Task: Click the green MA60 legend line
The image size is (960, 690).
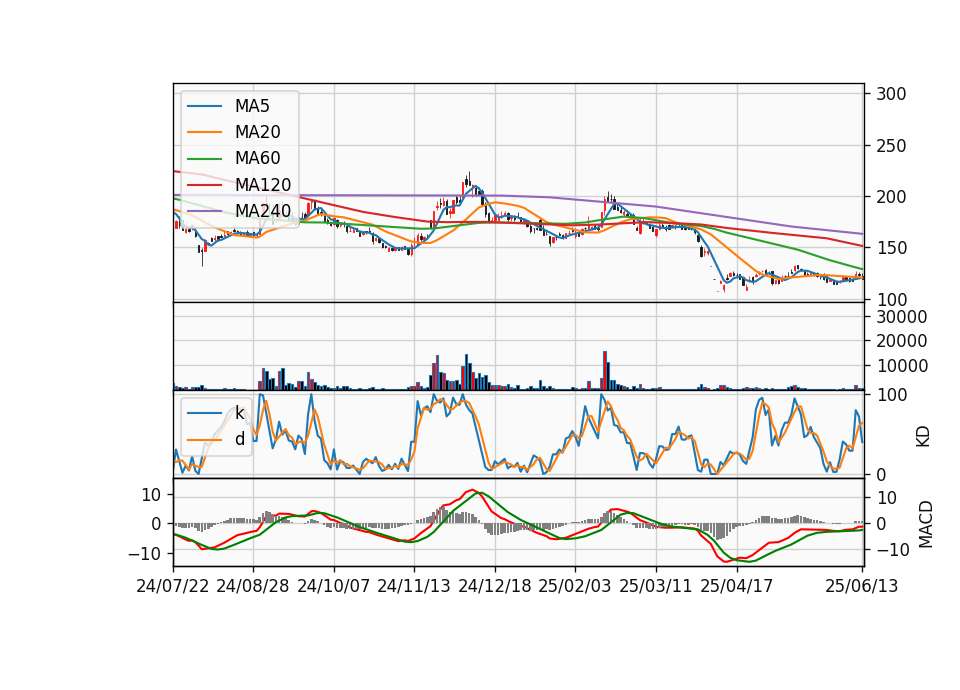Action: coord(204,159)
